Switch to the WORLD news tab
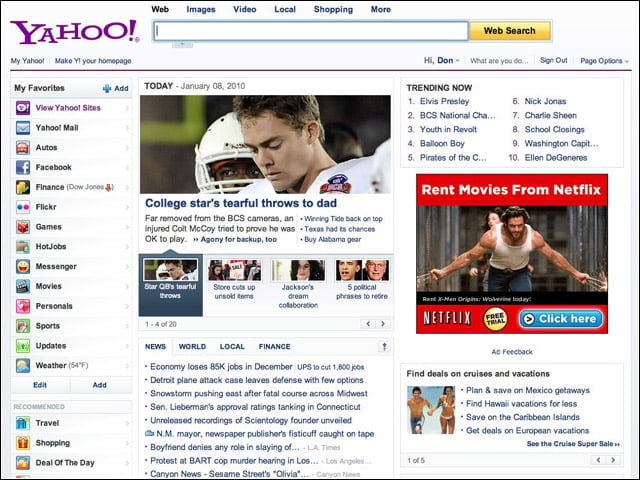The width and height of the screenshot is (640, 480). 192,347
